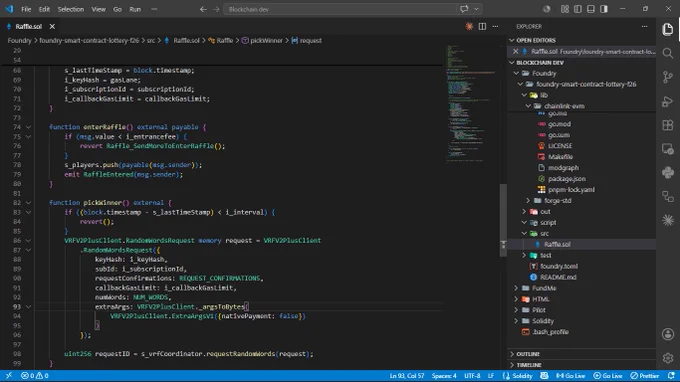Click the Split Editor icon
The image size is (680, 382).
pyautogui.click(x=482, y=26)
